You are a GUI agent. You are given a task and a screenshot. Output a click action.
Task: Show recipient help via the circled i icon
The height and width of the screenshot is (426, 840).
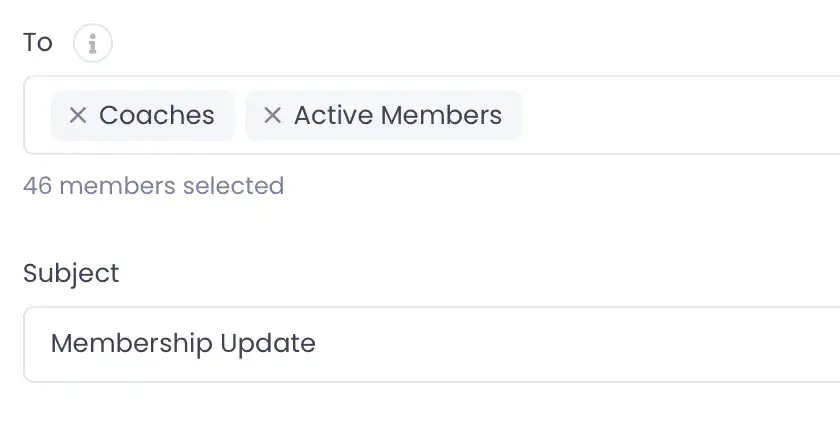click(93, 44)
